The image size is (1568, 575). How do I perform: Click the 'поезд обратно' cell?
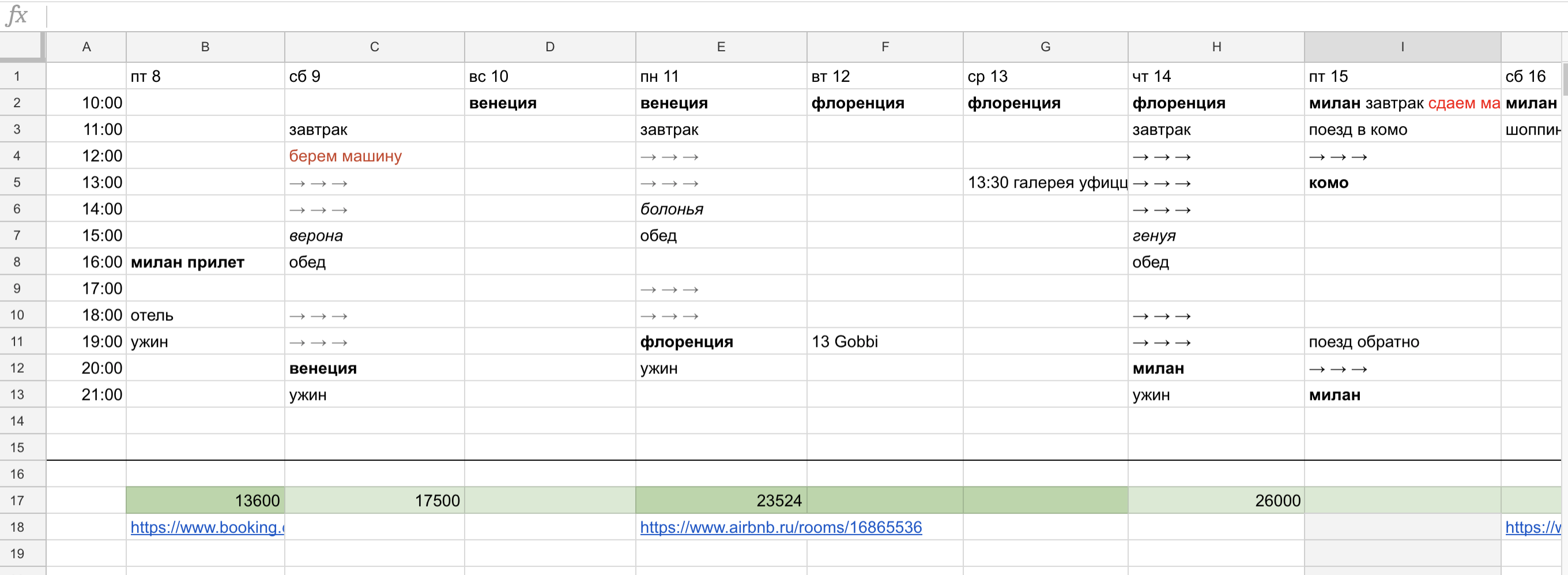coord(1363,341)
